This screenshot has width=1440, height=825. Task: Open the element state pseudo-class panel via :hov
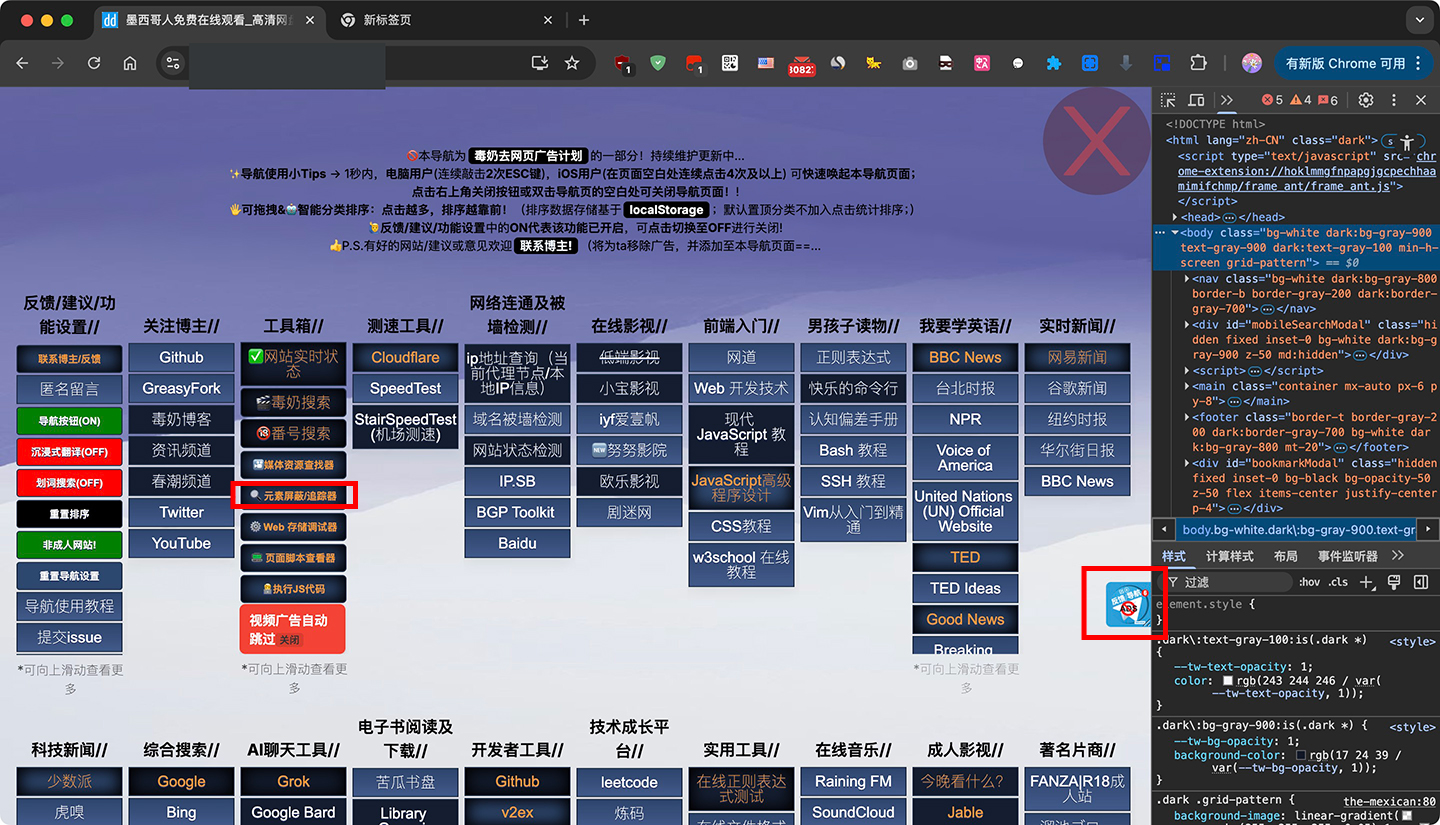pos(1309,582)
